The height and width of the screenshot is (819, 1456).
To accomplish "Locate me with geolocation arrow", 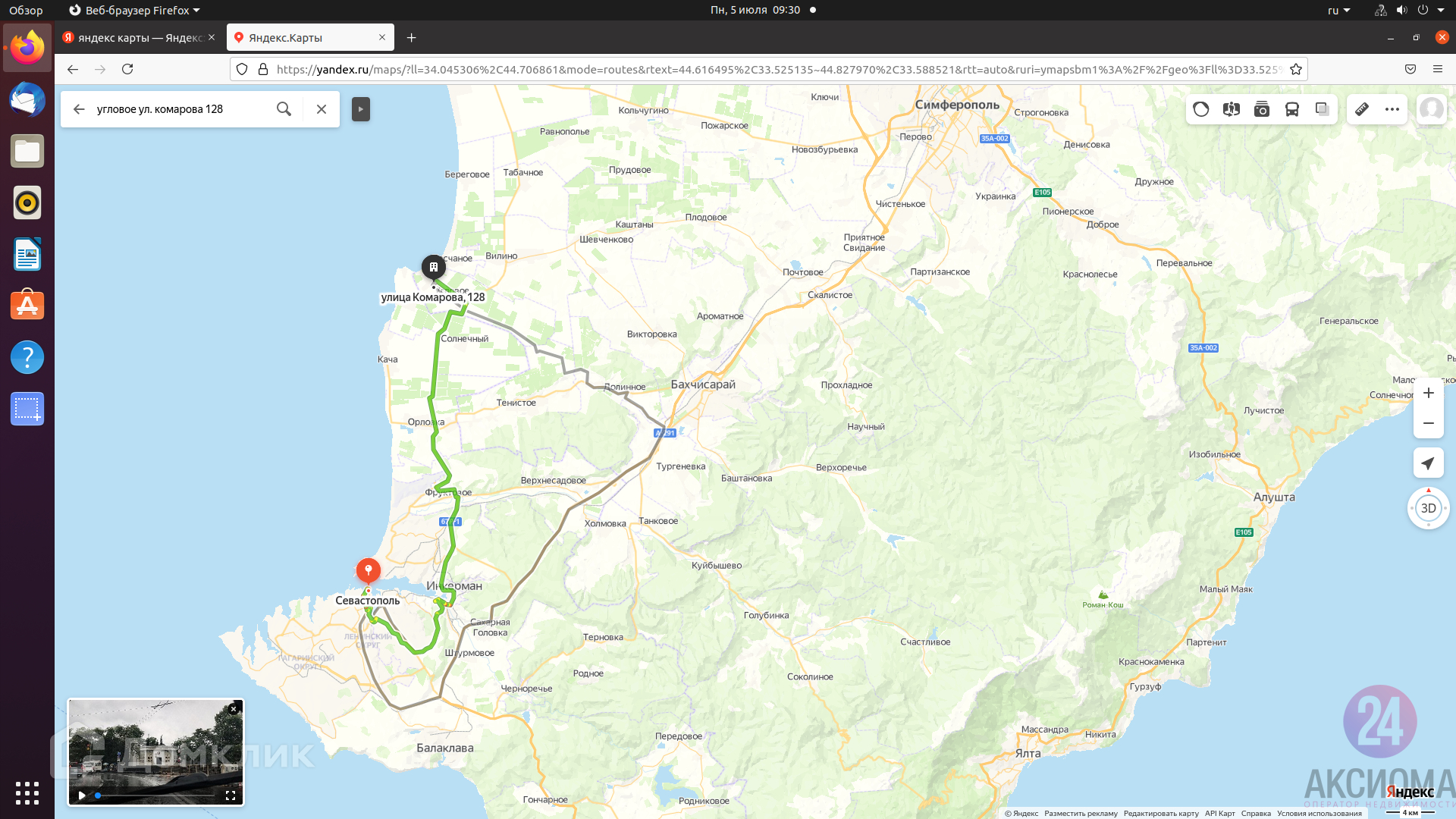I will (1428, 463).
